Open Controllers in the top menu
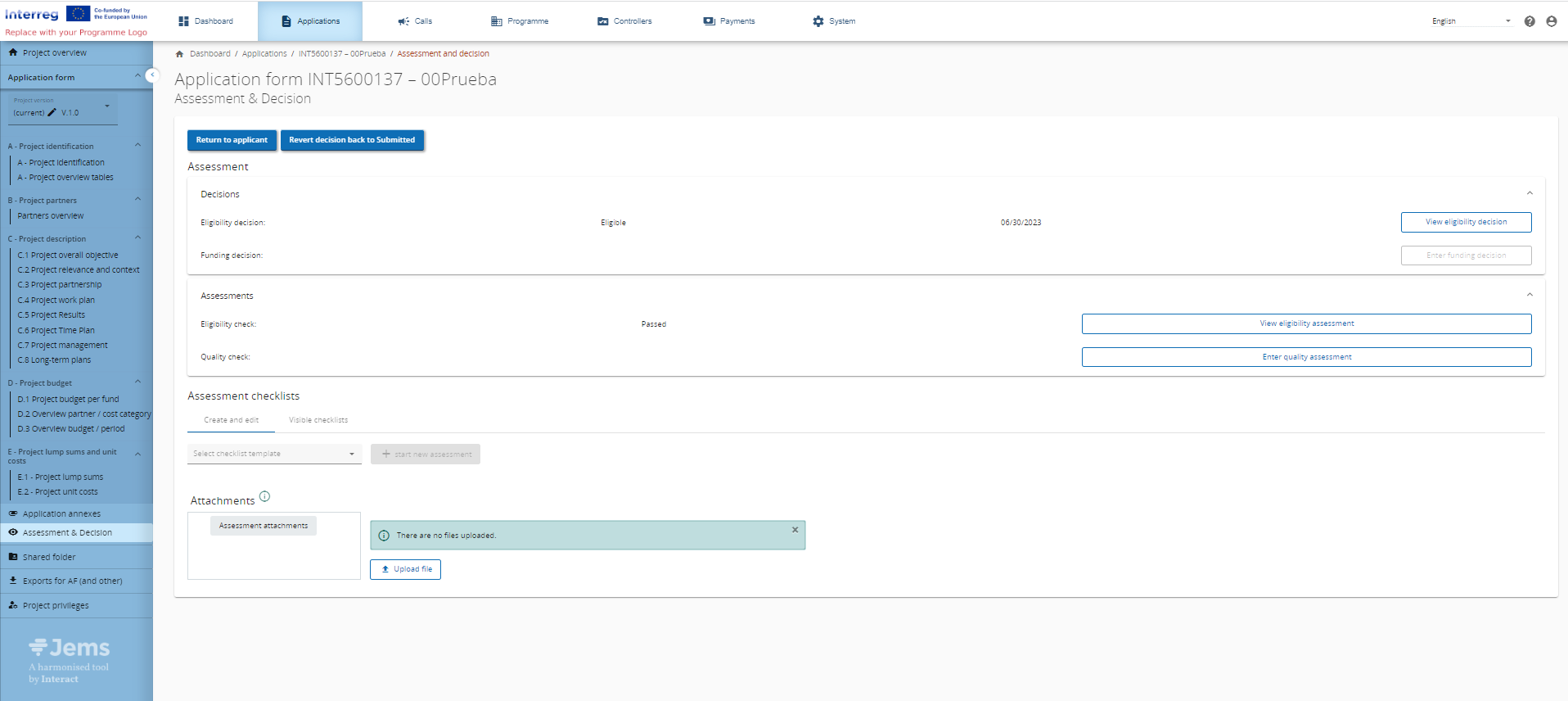The width and height of the screenshot is (1568, 701). [x=624, y=21]
